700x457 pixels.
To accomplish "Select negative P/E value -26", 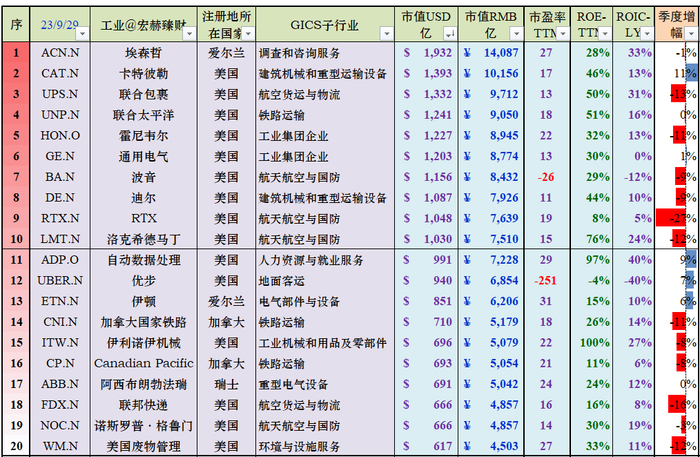I will (x=546, y=177).
